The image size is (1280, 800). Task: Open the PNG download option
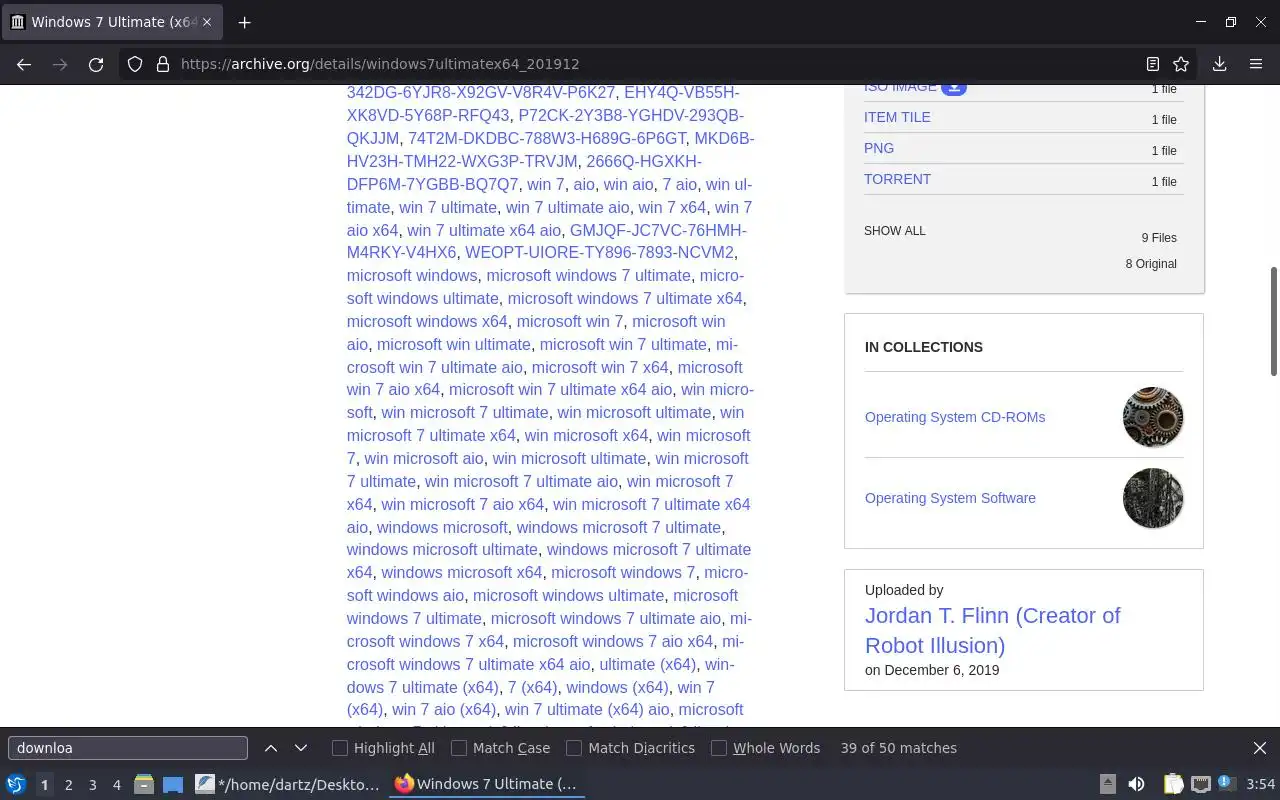(879, 148)
